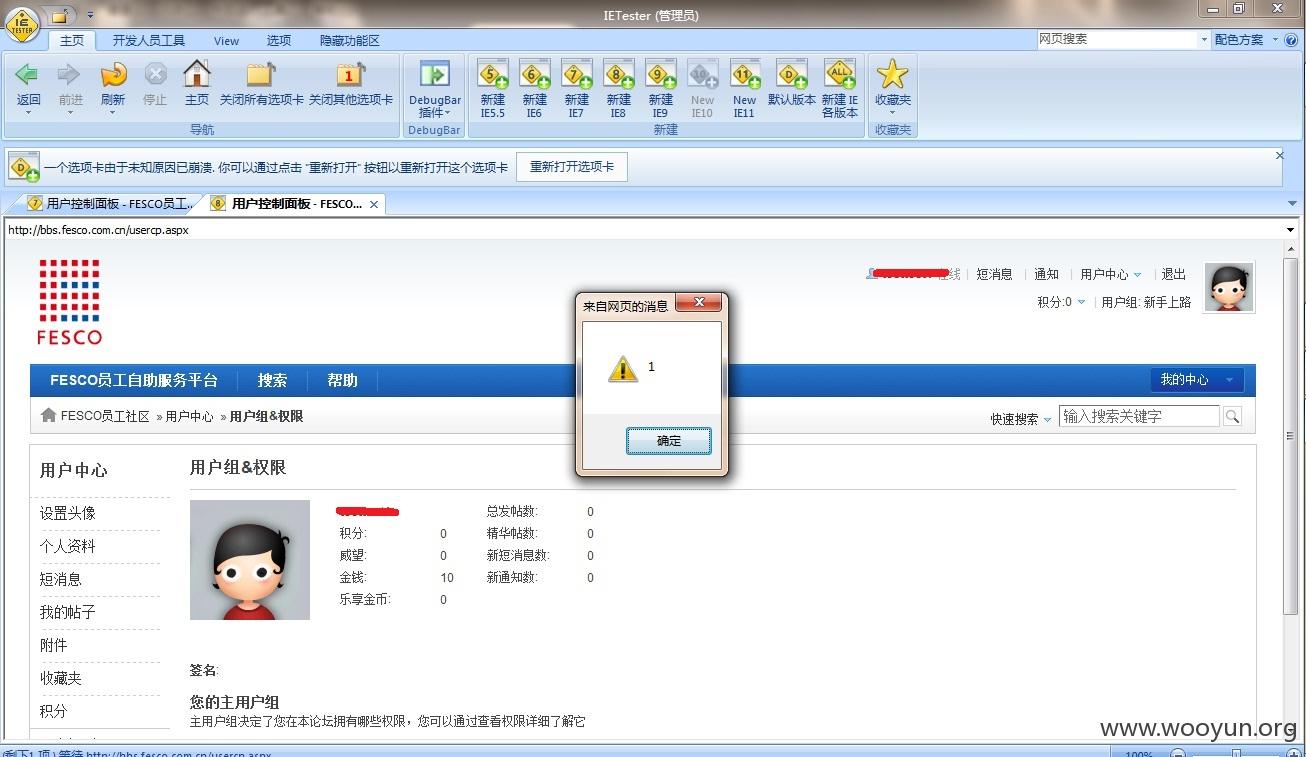
Task: Refresh the page with 刷新
Action: (113, 74)
